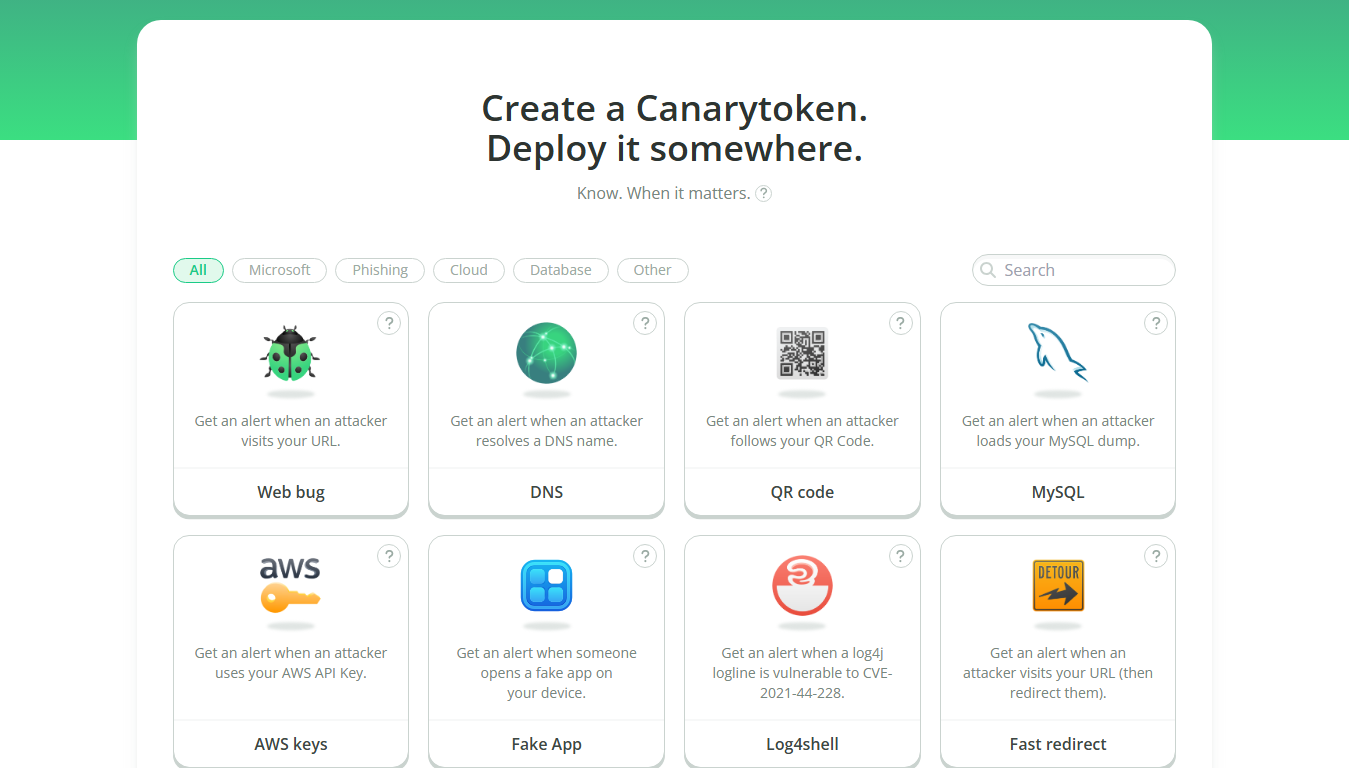Open help for the Log4shell card
The width and height of the screenshot is (1349, 768).
[x=900, y=556]
